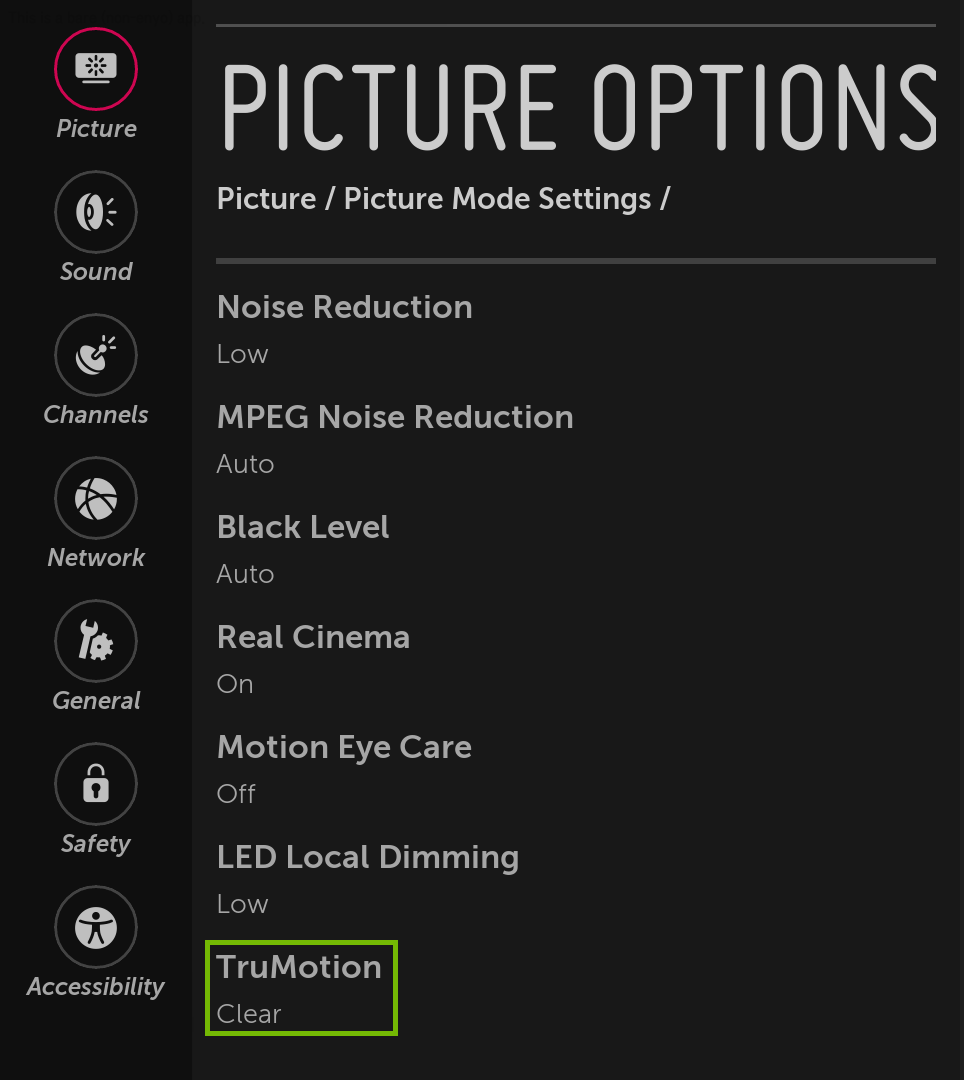Click the Channels satellite icon
Viewport: 964px width, 1080px height.
95,354
